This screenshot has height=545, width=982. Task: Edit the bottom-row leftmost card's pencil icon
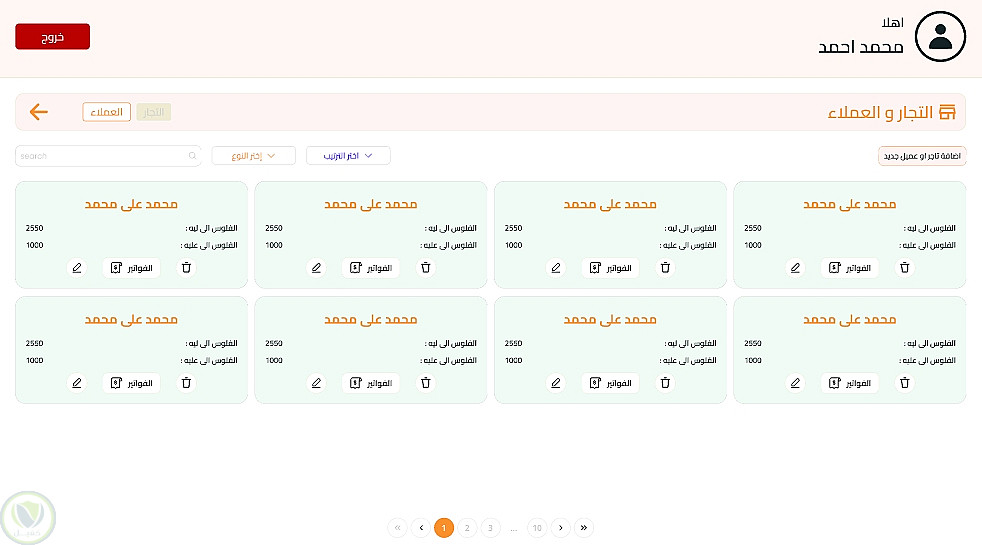(77, 383)
